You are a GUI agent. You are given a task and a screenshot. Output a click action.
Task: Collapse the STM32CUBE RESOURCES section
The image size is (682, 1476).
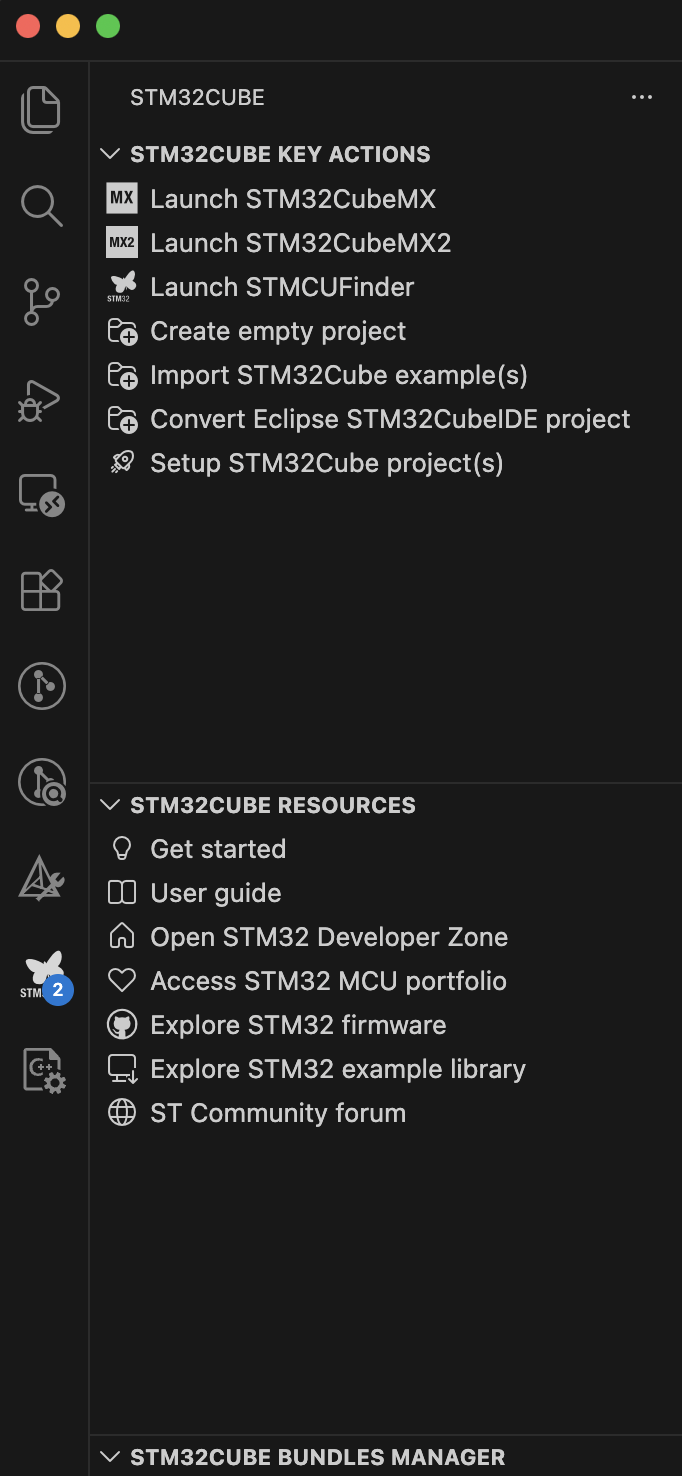click(111, 805)
